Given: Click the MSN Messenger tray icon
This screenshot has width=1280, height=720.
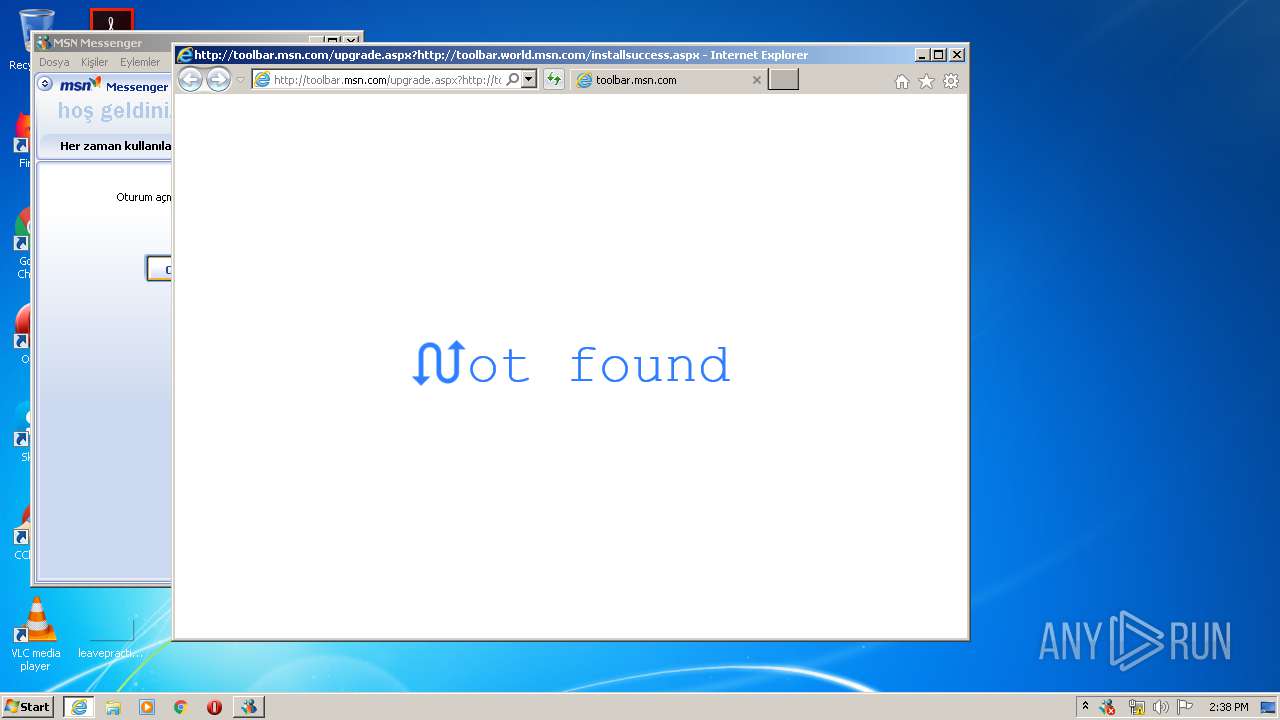Looking at the screenshot, I should tap(1107, 707).
